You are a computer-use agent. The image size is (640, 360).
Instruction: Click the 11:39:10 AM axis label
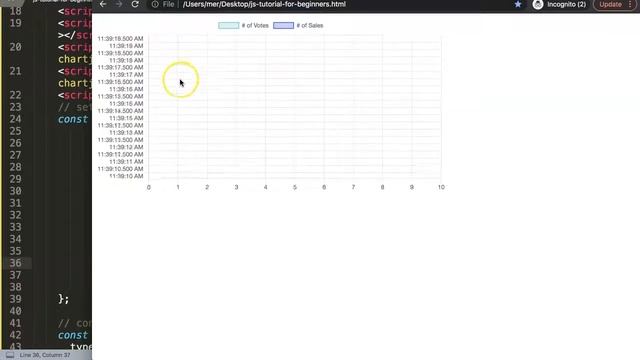126,176
